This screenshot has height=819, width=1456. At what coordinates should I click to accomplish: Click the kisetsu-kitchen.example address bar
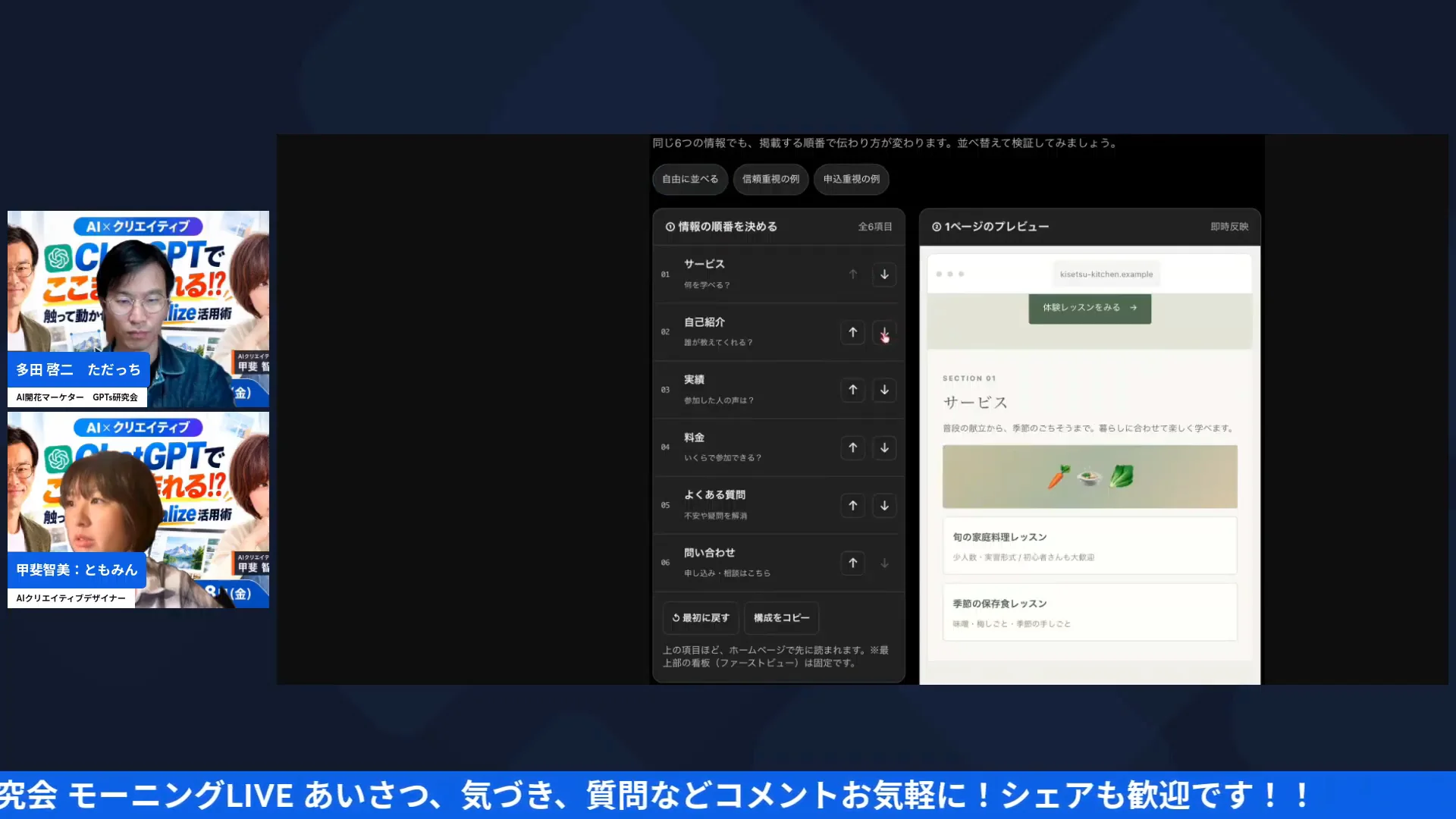tap(1106, 275)
